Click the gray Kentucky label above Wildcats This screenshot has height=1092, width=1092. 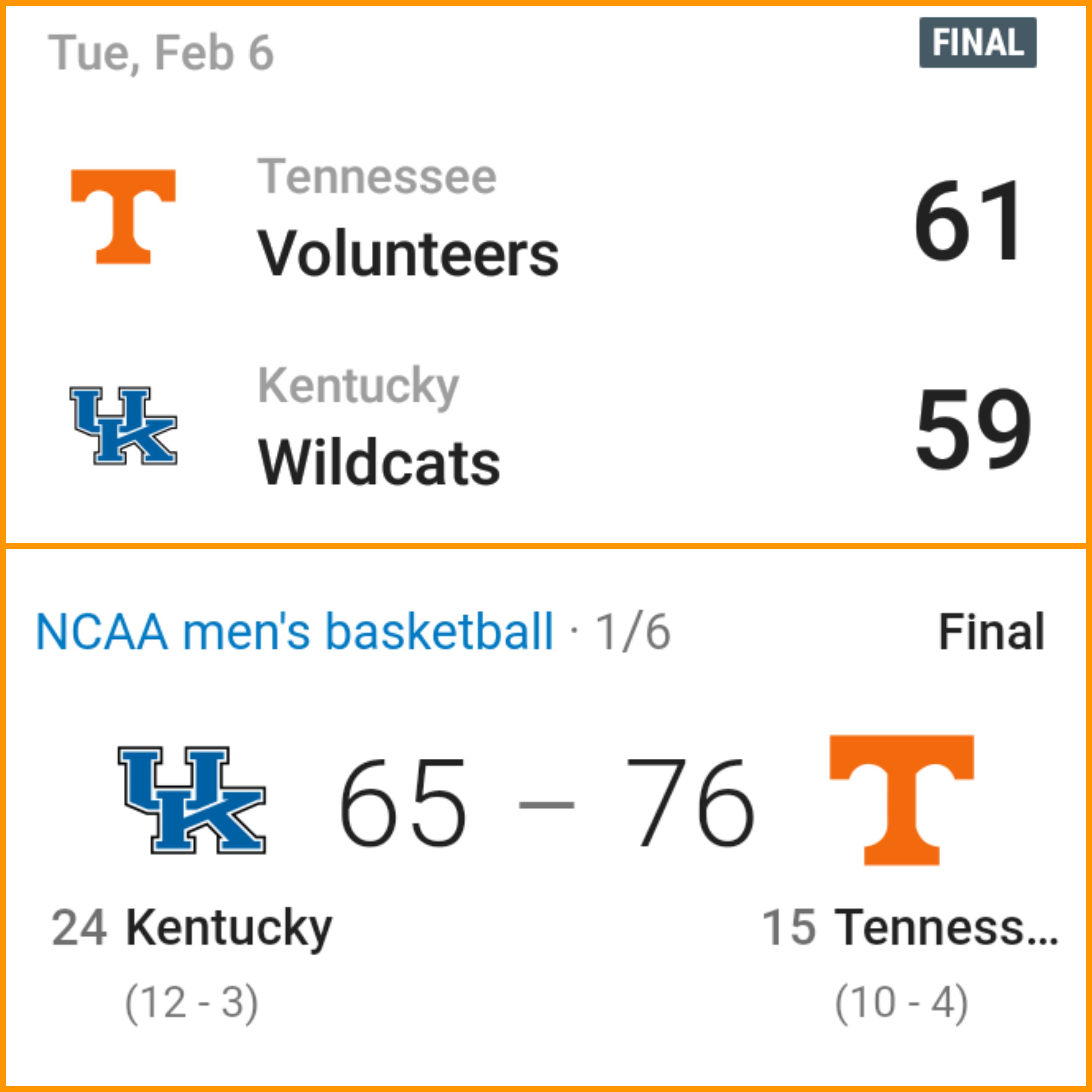click(x=358, y=385)
